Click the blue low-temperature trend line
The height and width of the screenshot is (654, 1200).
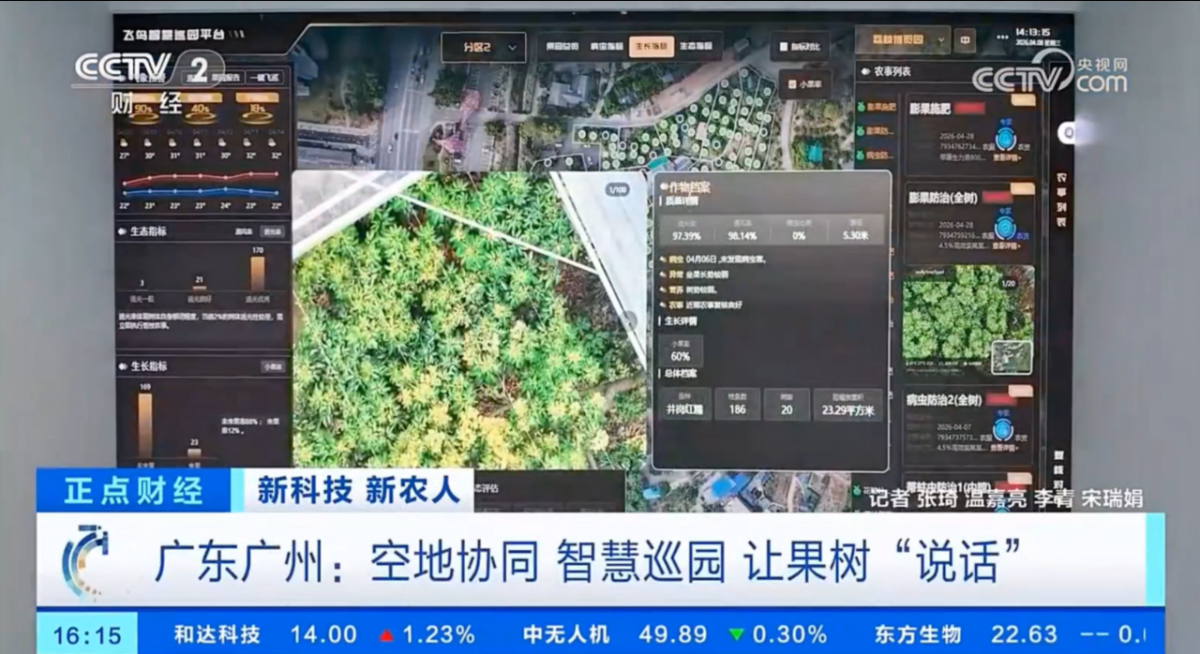[200, 191]
